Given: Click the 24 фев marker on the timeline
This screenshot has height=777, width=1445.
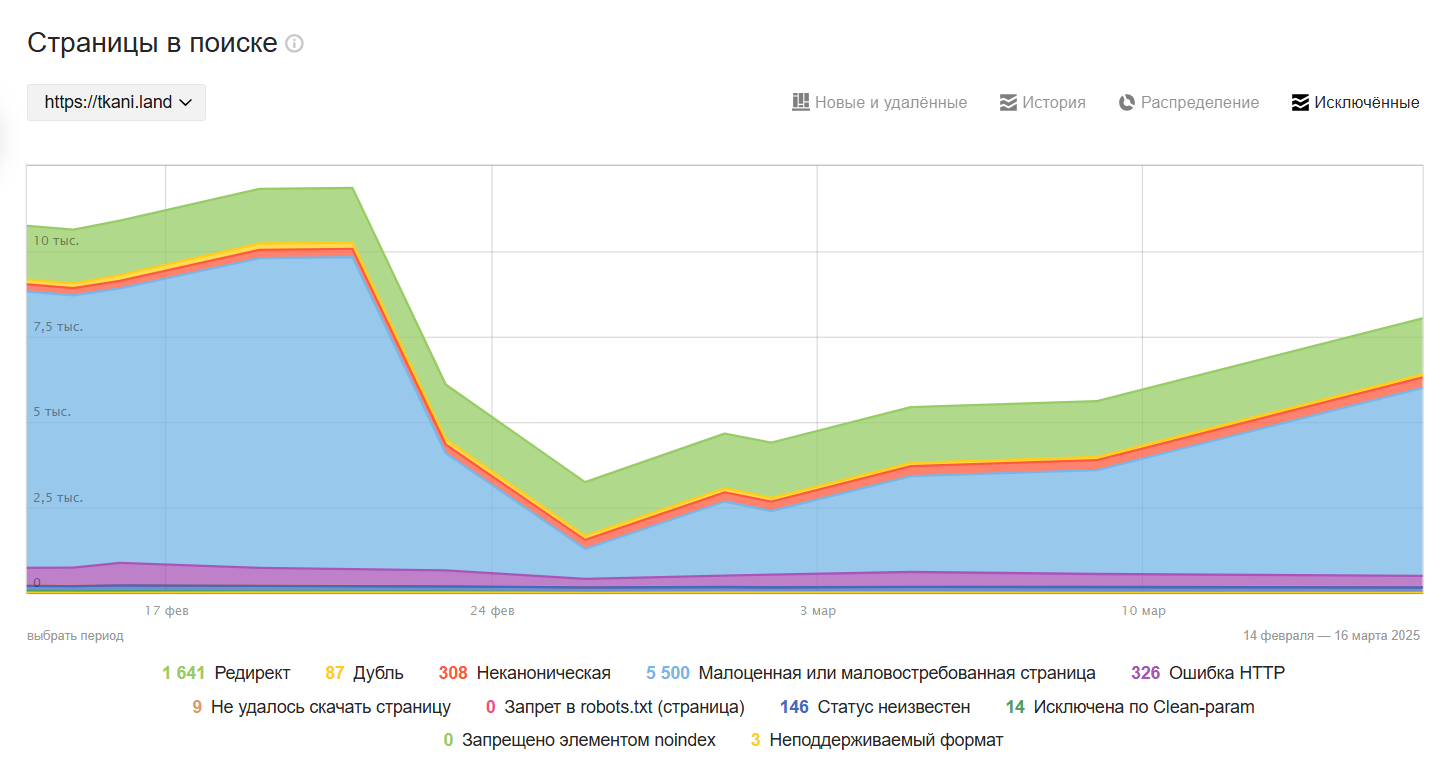Looking at the screenshot, I should pyautogui.click(x=492, y=610).
